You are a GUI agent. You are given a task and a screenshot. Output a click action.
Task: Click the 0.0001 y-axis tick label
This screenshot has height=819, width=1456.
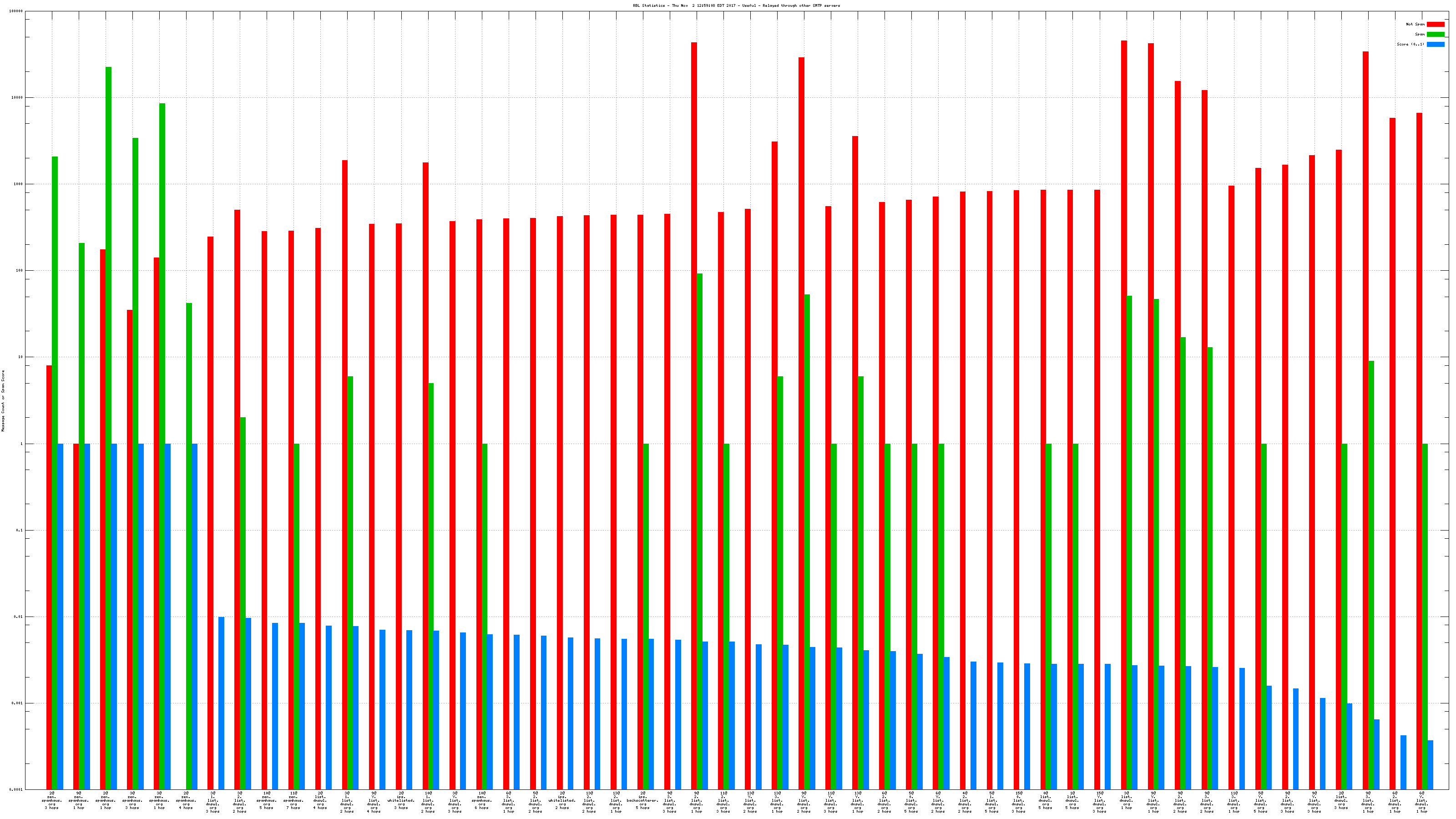pos(15,789)
